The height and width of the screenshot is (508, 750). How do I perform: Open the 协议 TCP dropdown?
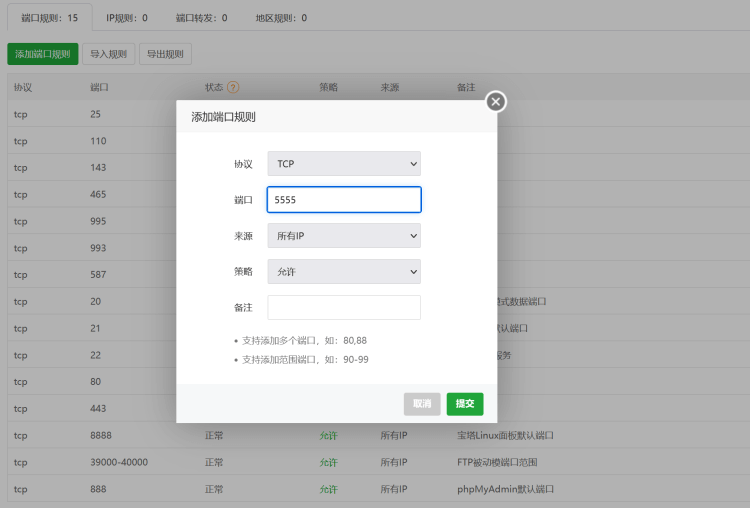point(344,164)
